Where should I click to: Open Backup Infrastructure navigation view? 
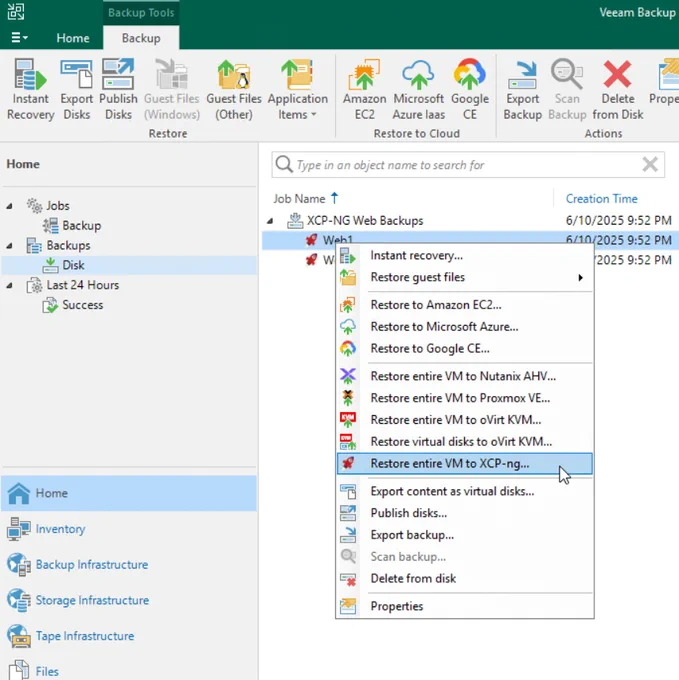pyautogui.click(x=92, y=565)
